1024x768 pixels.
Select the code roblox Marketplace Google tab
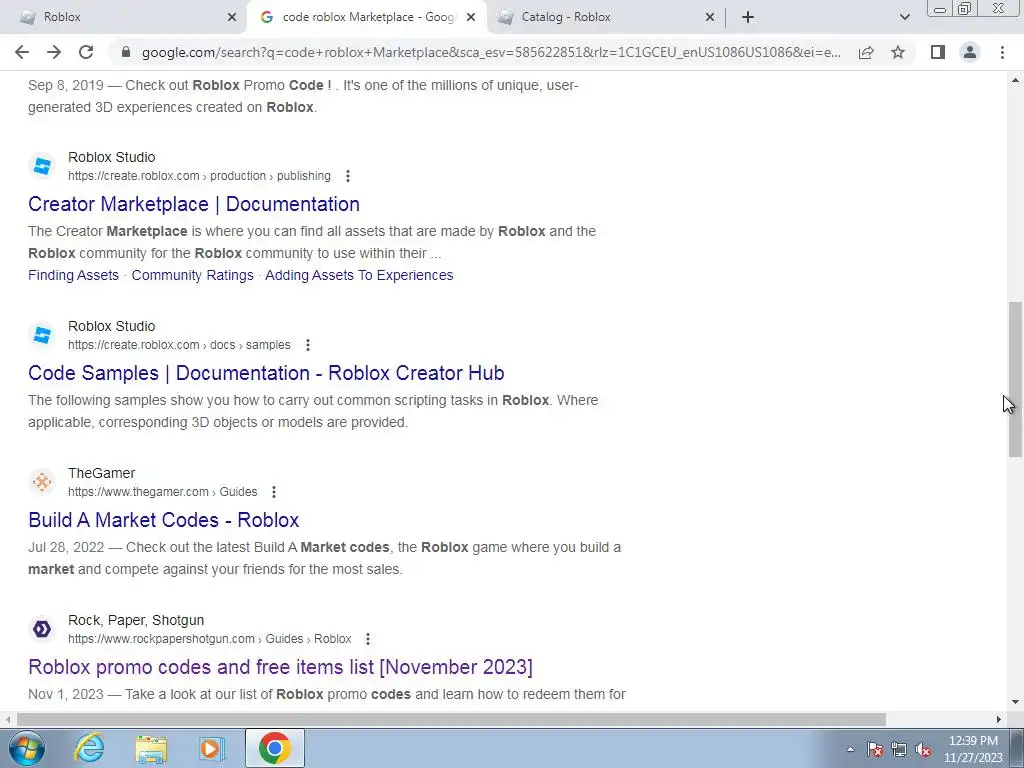click(366, 17)
